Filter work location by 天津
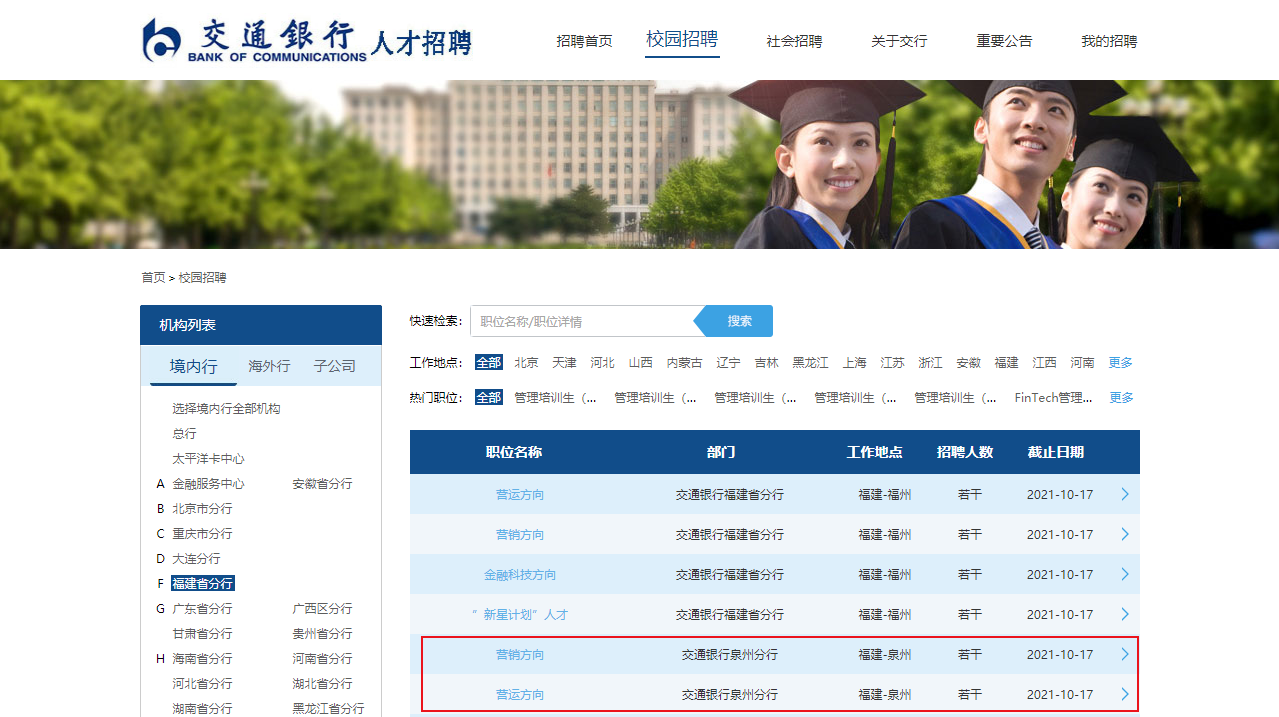Screen dimensions: 1279x717 pyautogui.click(x=564, y=362)
